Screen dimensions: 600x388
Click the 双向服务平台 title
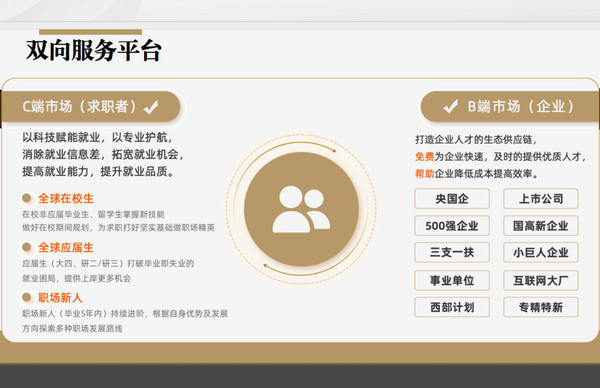[x=94, y=50]
